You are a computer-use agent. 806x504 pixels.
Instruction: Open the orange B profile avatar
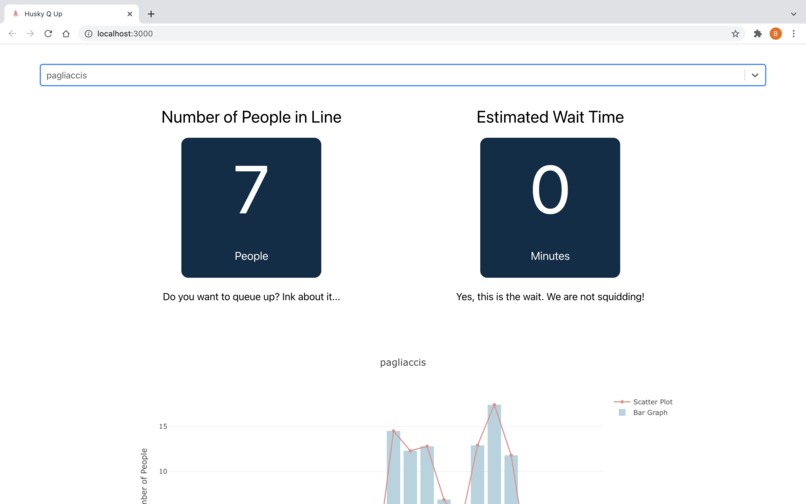point(776,33)
